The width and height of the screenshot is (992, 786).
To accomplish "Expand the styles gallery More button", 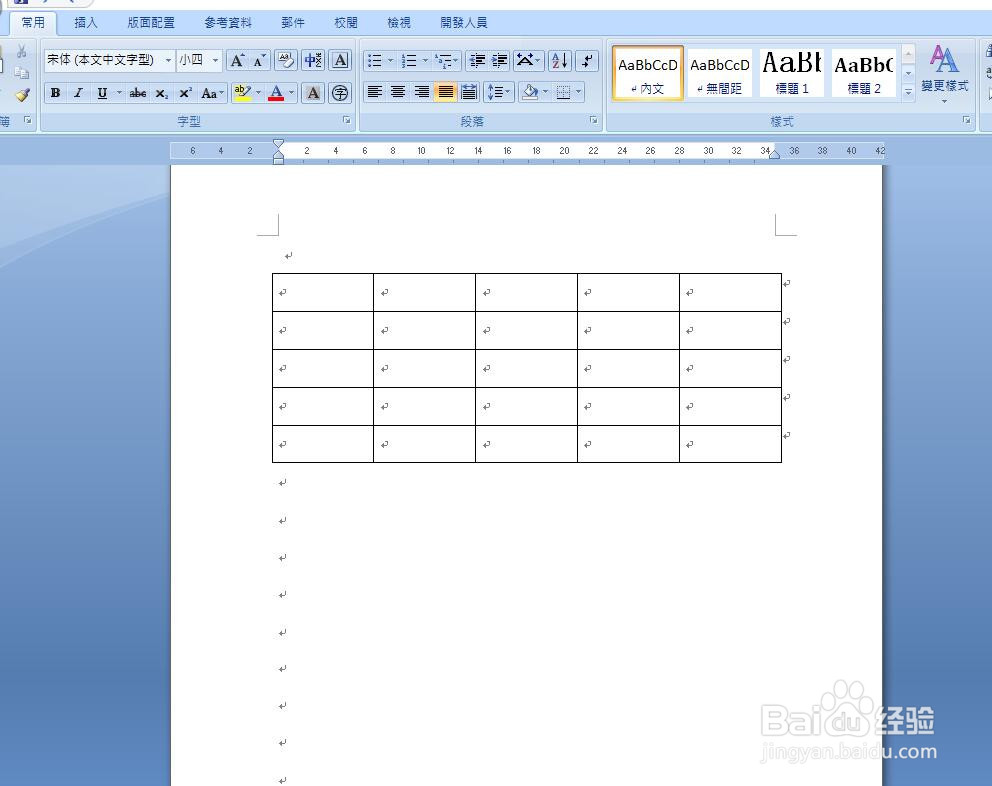I will click(x=908, y=92).
